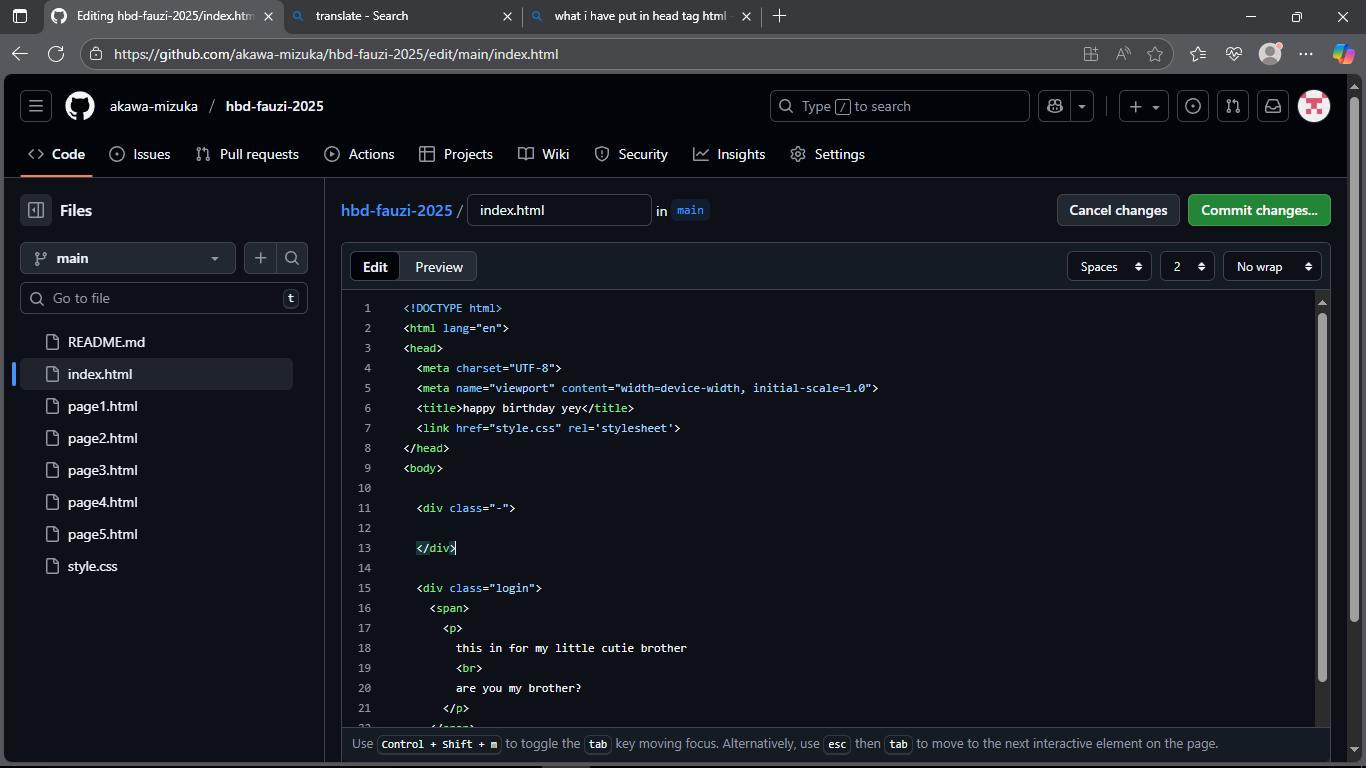Open the issues icon in header
This screenshot has height=768, width=1366.
tap(1192, 106)
